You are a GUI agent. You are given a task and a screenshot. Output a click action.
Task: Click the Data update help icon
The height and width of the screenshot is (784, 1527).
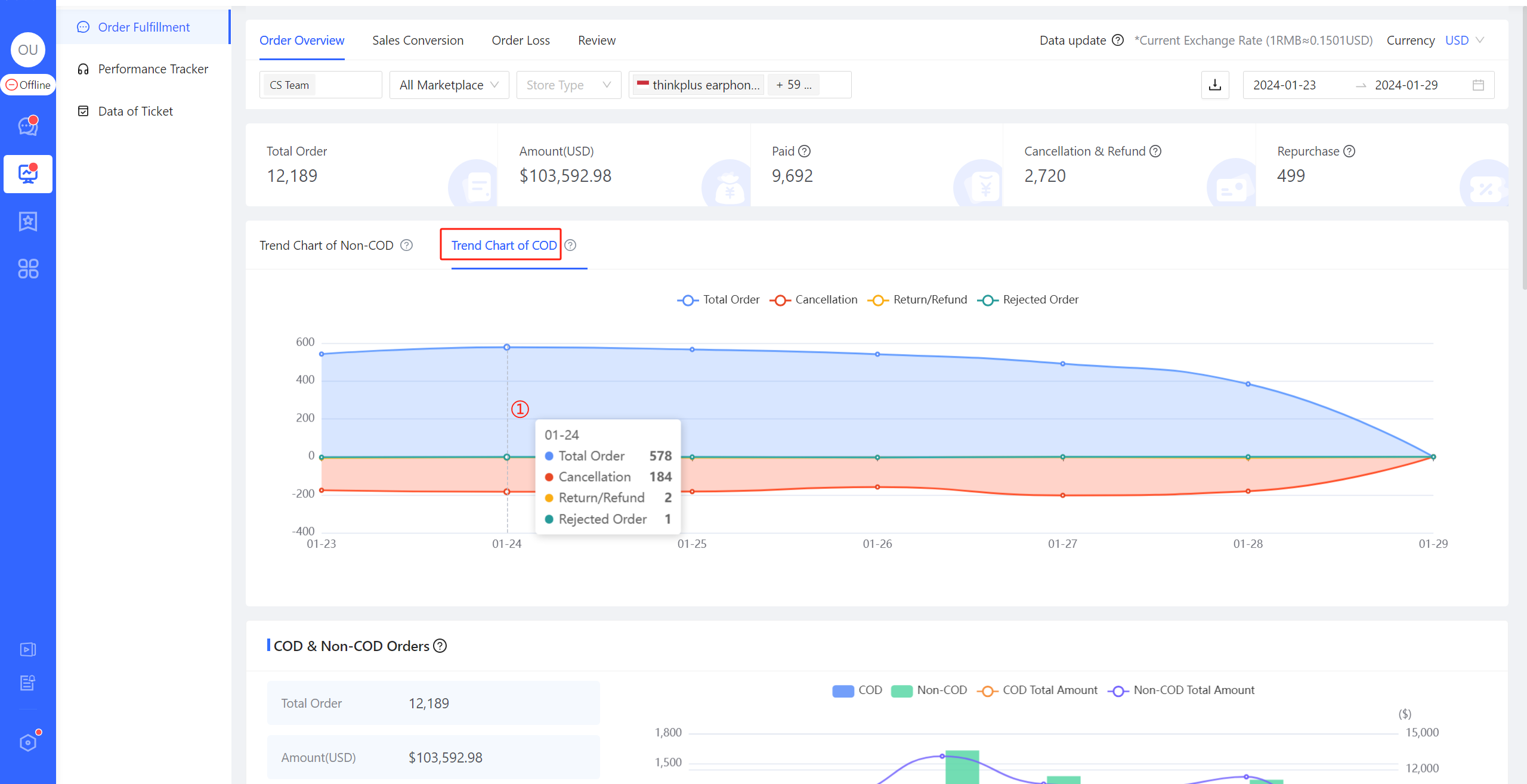click(x=1118, y=41)
